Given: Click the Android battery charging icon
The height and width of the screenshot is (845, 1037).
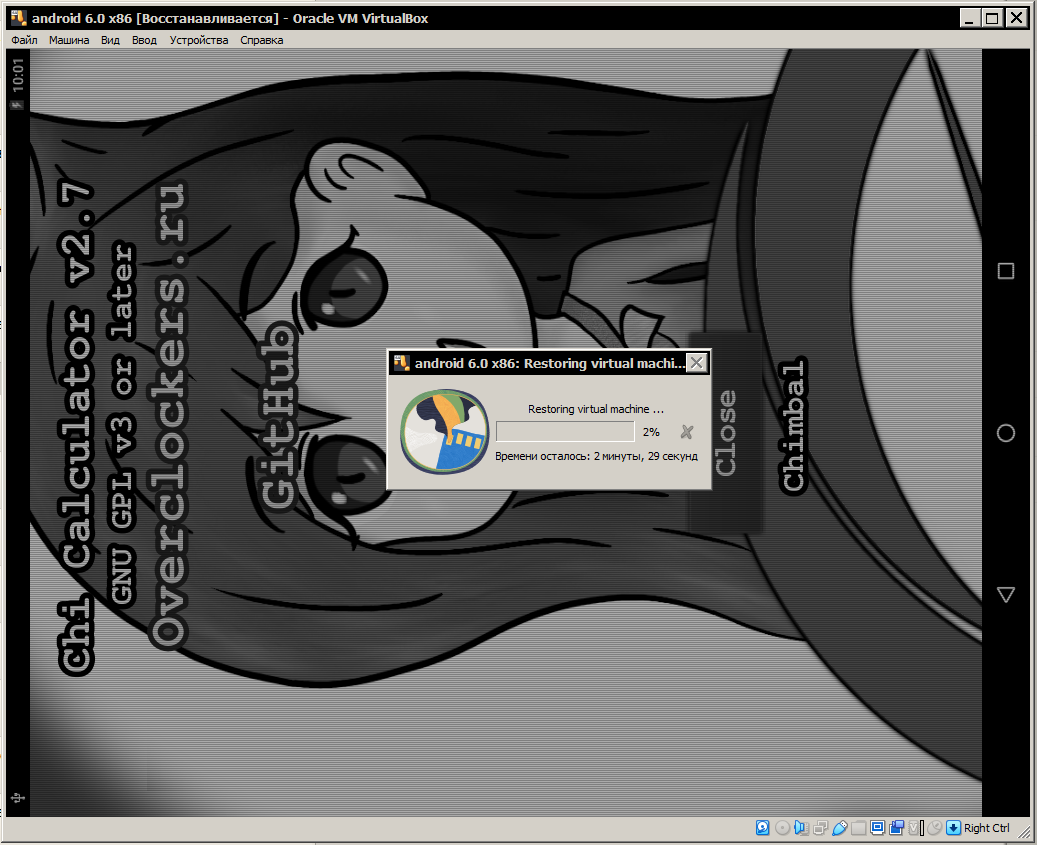Looking at the screenshot, I should [x=17, y=104].
